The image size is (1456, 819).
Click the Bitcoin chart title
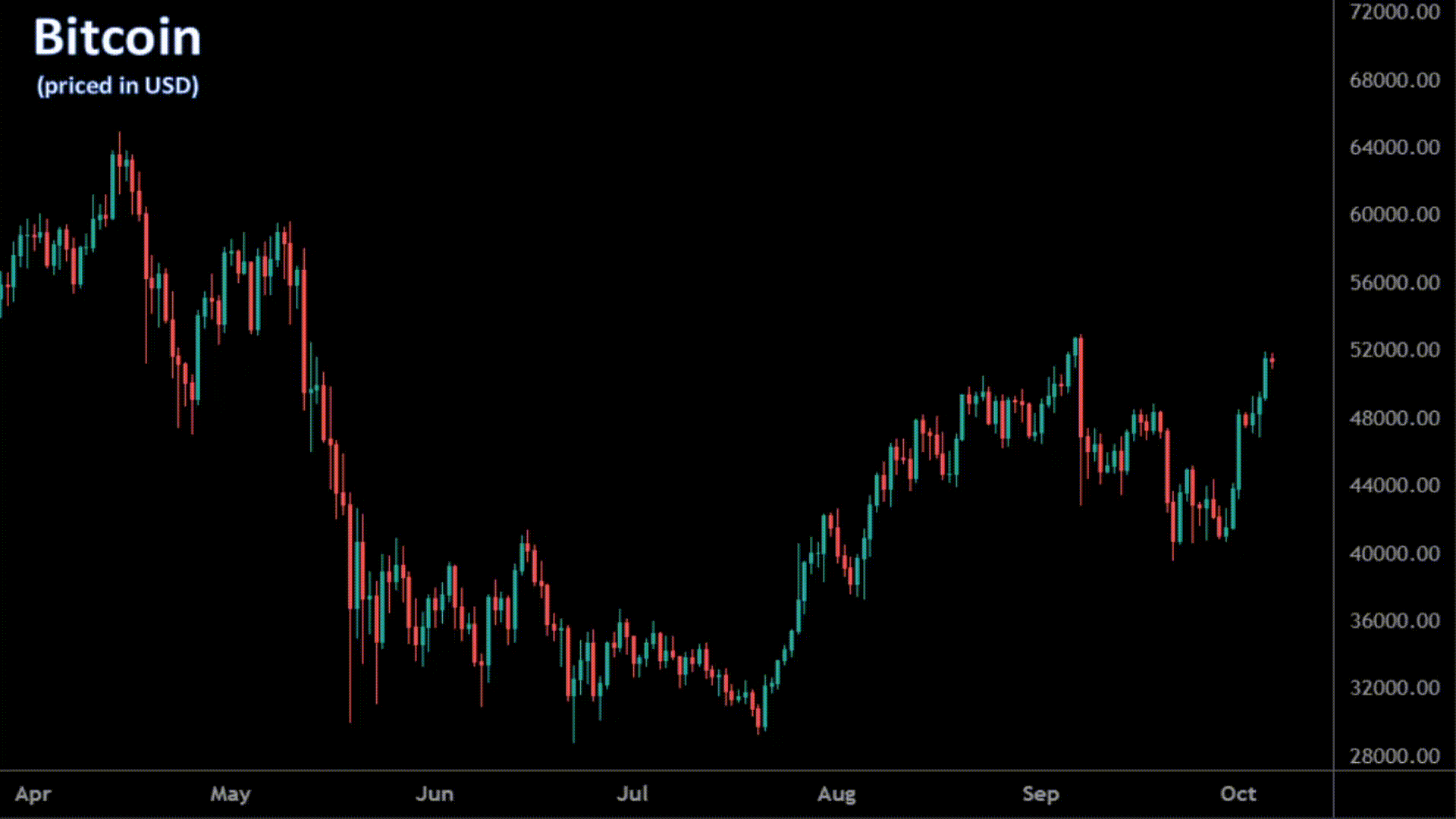pyautogui.click(x=118, y=38)
